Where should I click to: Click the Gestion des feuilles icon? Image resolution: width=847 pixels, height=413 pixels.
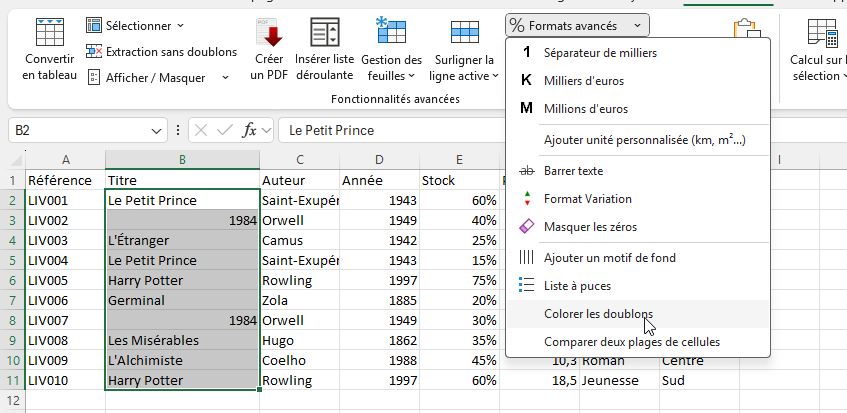(x=391, y=30)
